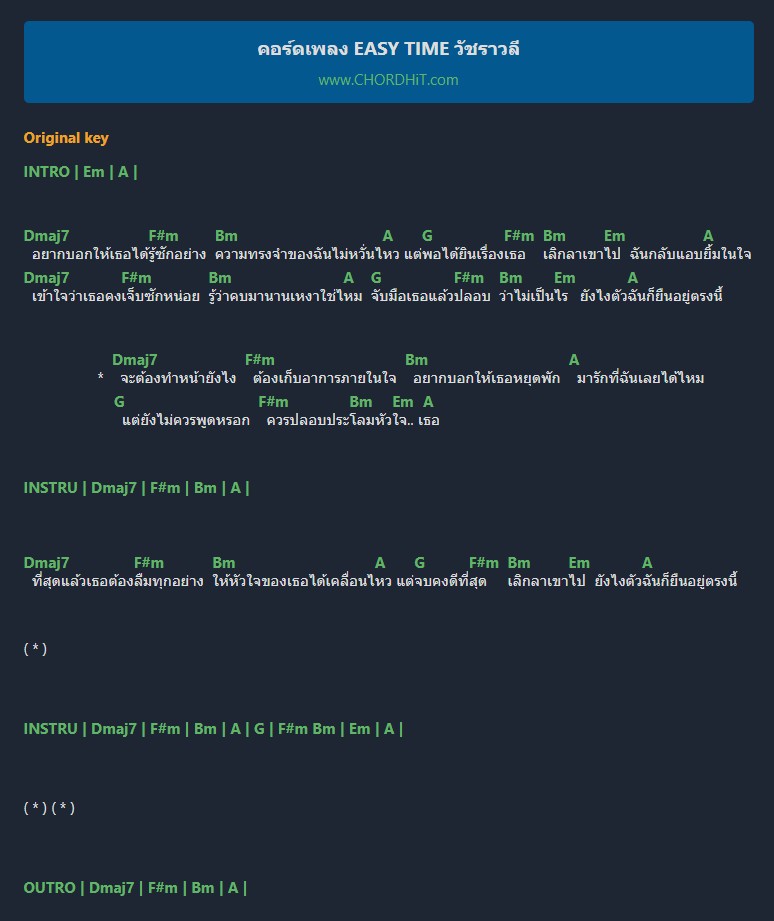Click the first Dmaj7 chord in verse one
This screenshot has width=774, height=921.
[x=46, y=236]
